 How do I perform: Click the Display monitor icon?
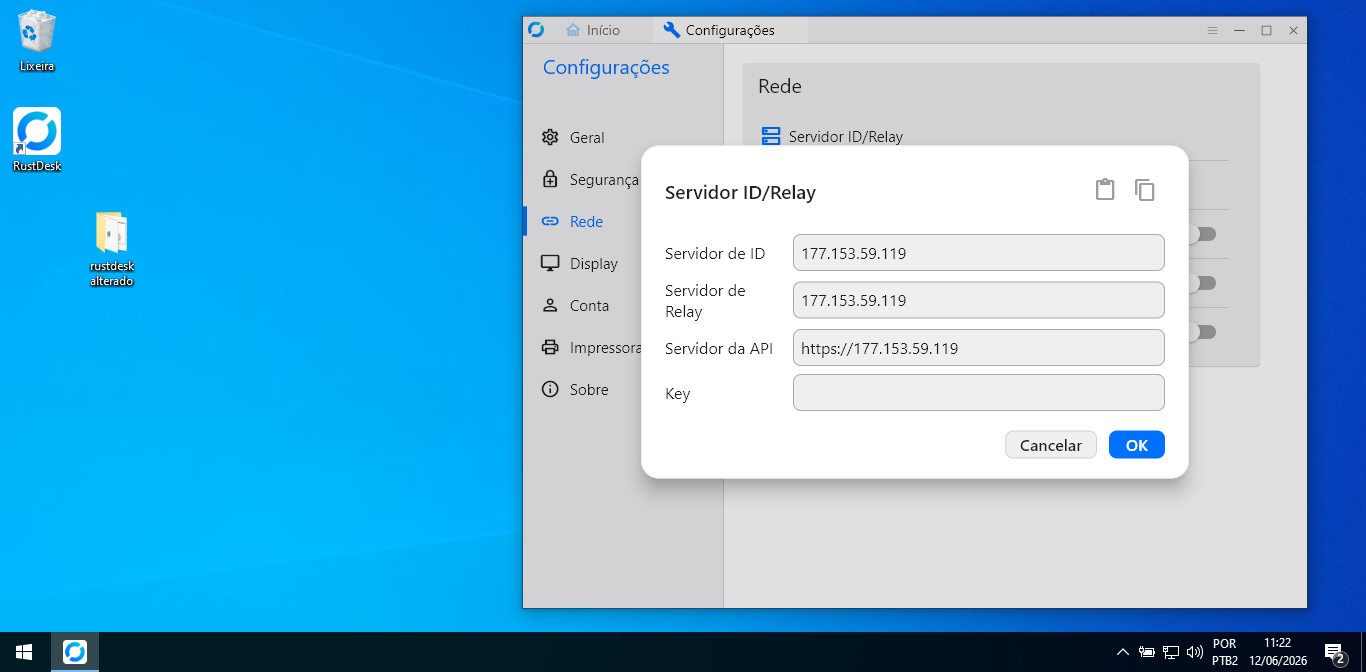click(x=550, y=264)
